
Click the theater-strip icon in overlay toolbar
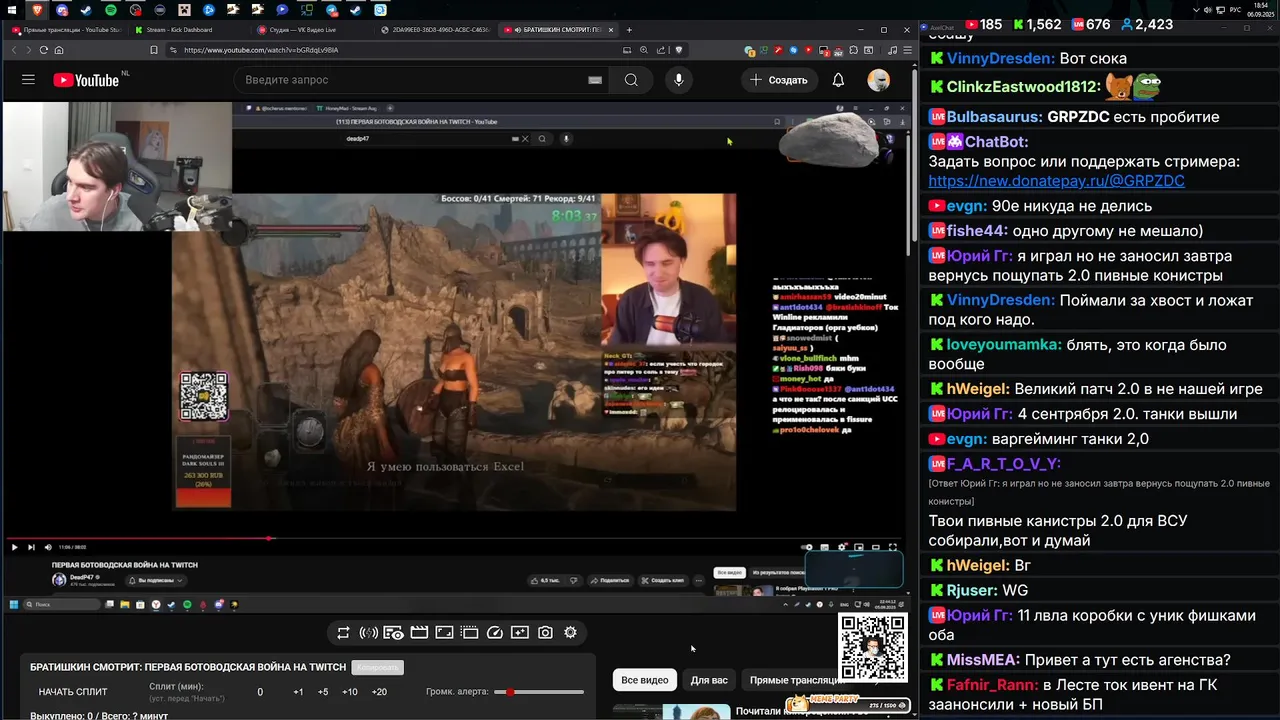coord(469,633)
